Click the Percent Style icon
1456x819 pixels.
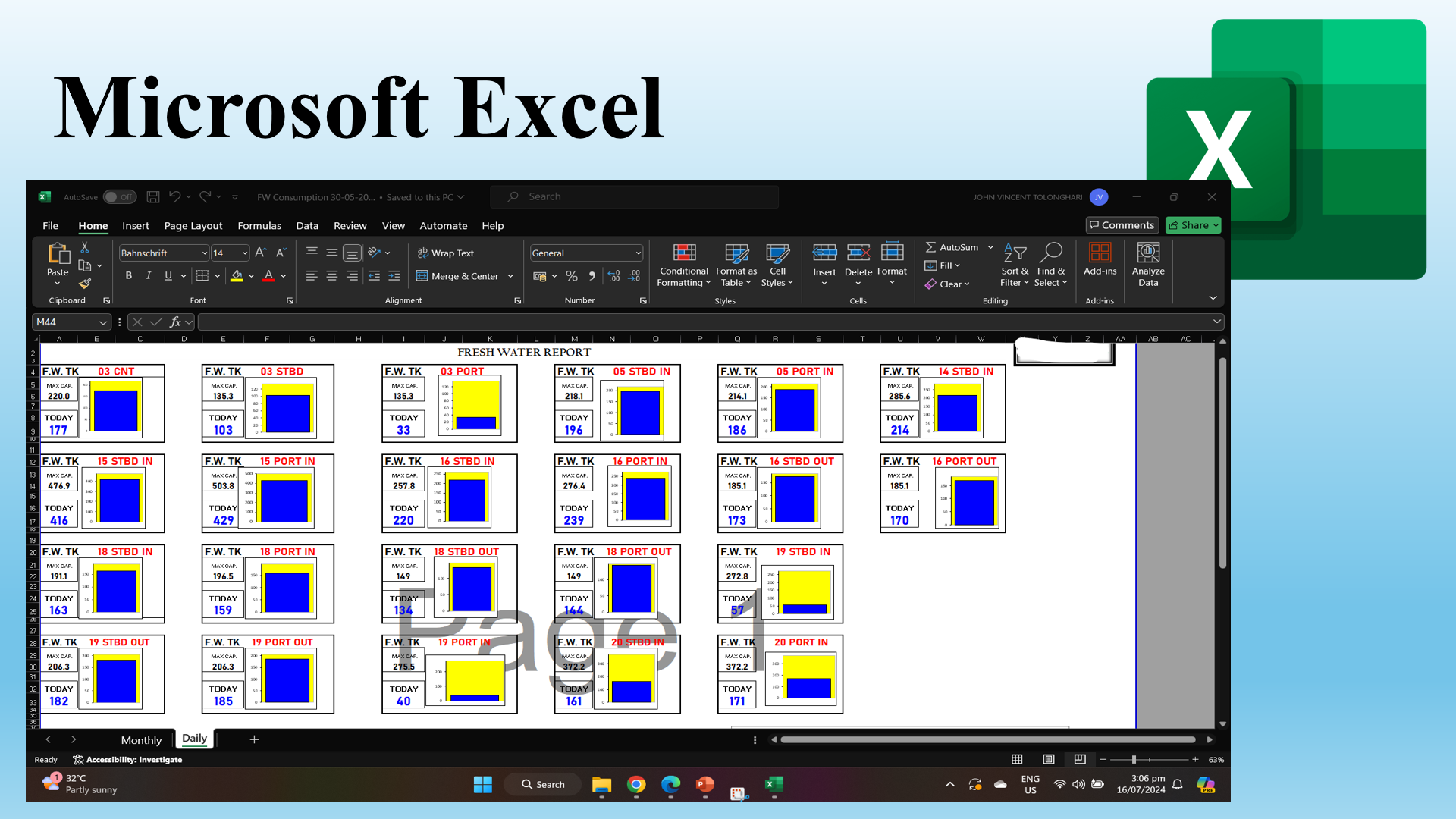(572, 276)
